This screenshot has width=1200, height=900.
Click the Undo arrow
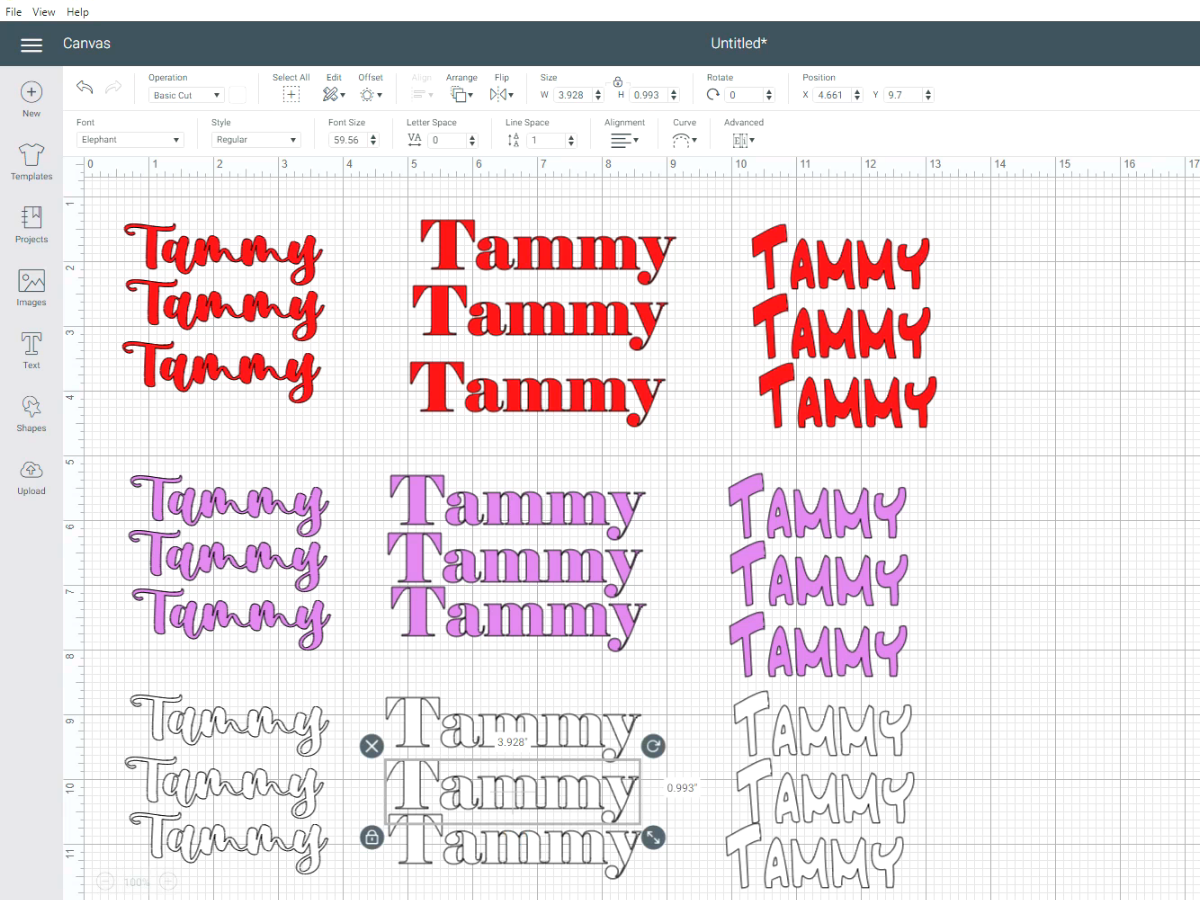[85, 88]
